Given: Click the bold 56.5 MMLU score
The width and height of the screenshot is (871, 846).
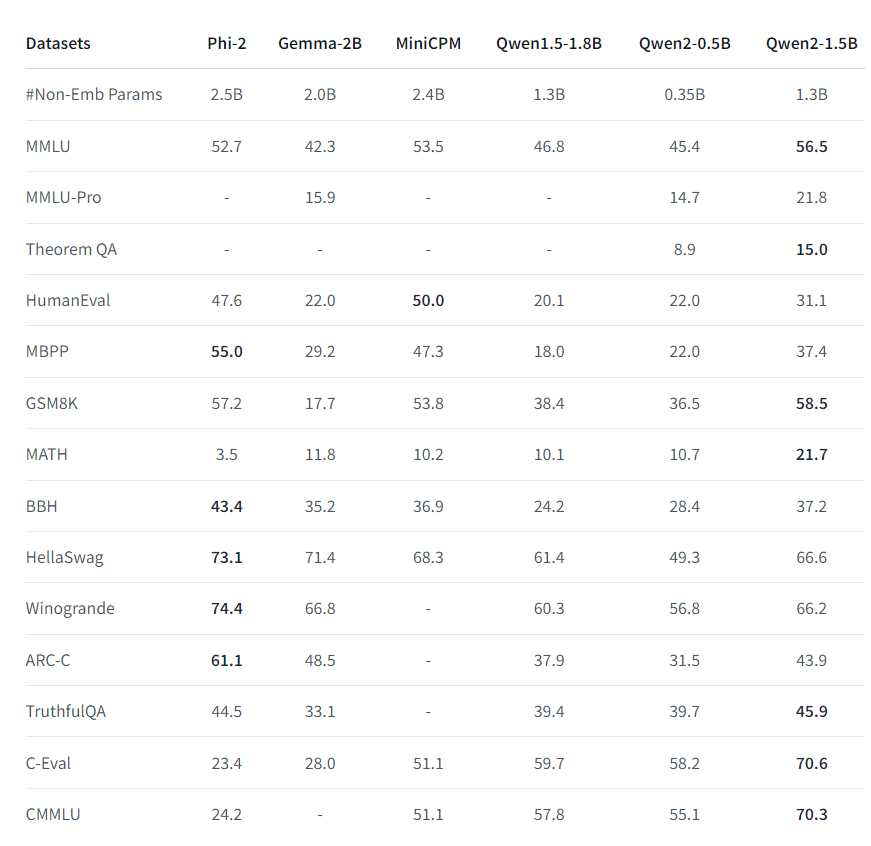Looking at the screenshot, I should (811, 146).
